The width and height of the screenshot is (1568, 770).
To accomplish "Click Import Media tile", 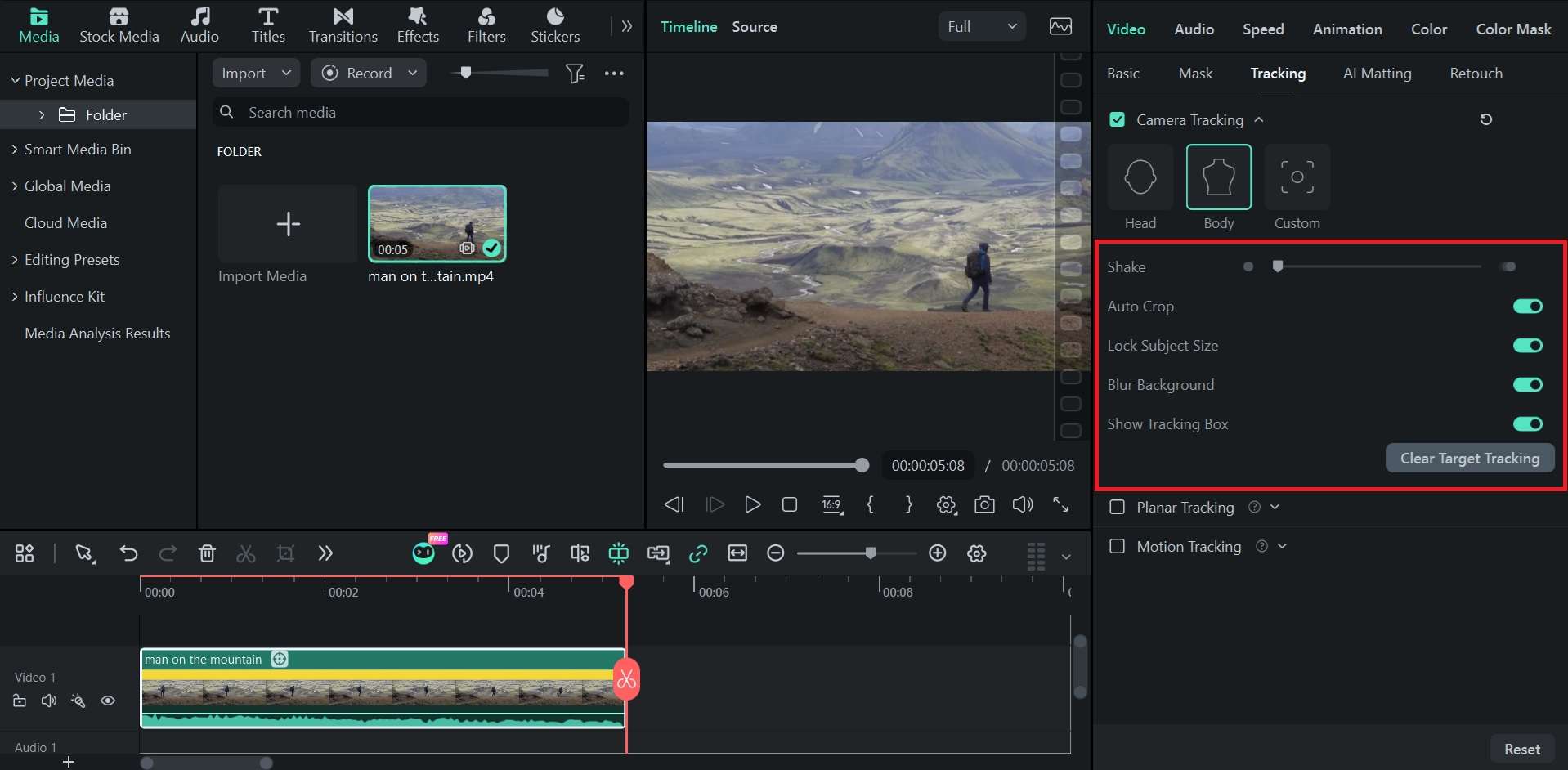I will [288, 224].
